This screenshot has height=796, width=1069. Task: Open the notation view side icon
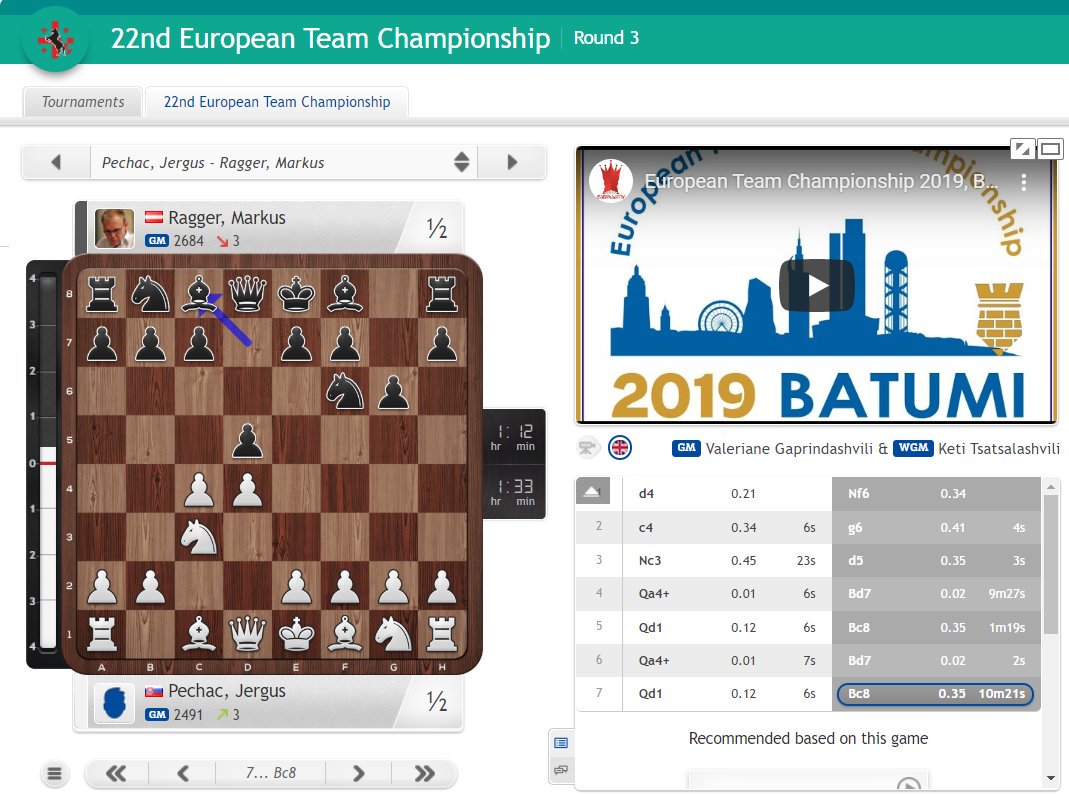pyautogui.click(x=561, y=743)
